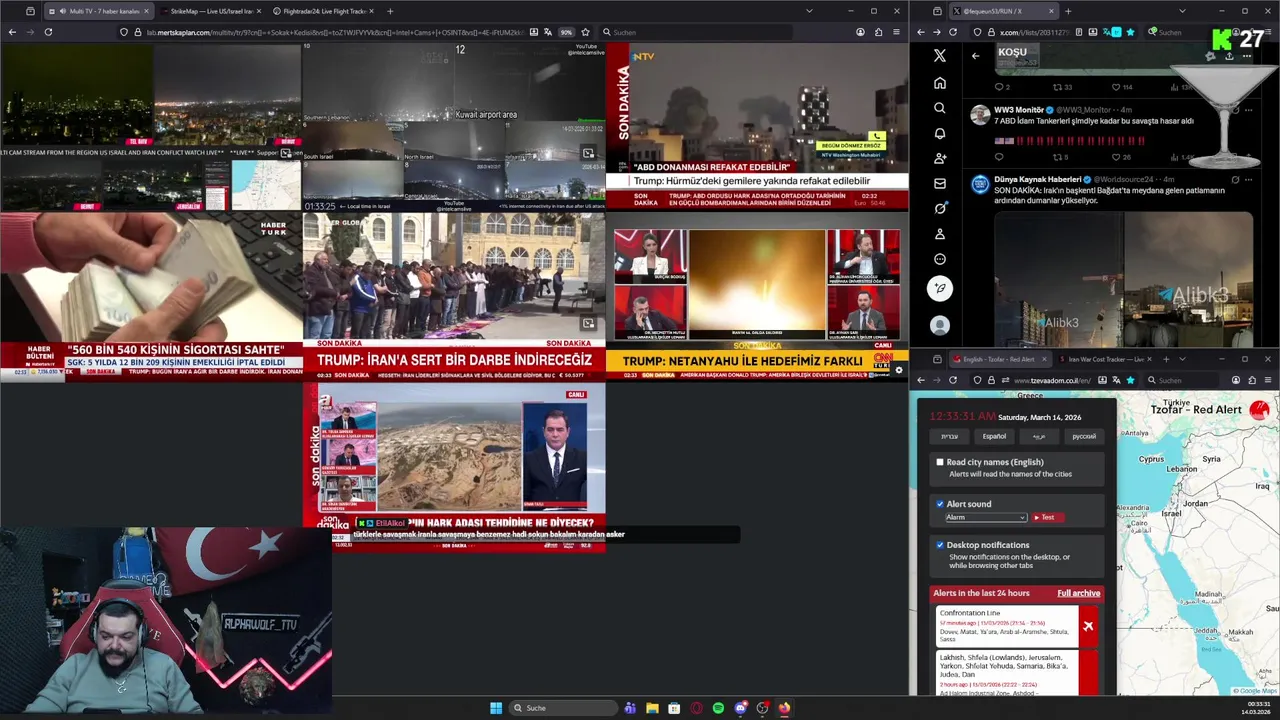Image resolution: width=1280 pixels, height=720 pixels.
Task: Toggle the 'Alert sound' checkbox
Action: click(940, 504)
